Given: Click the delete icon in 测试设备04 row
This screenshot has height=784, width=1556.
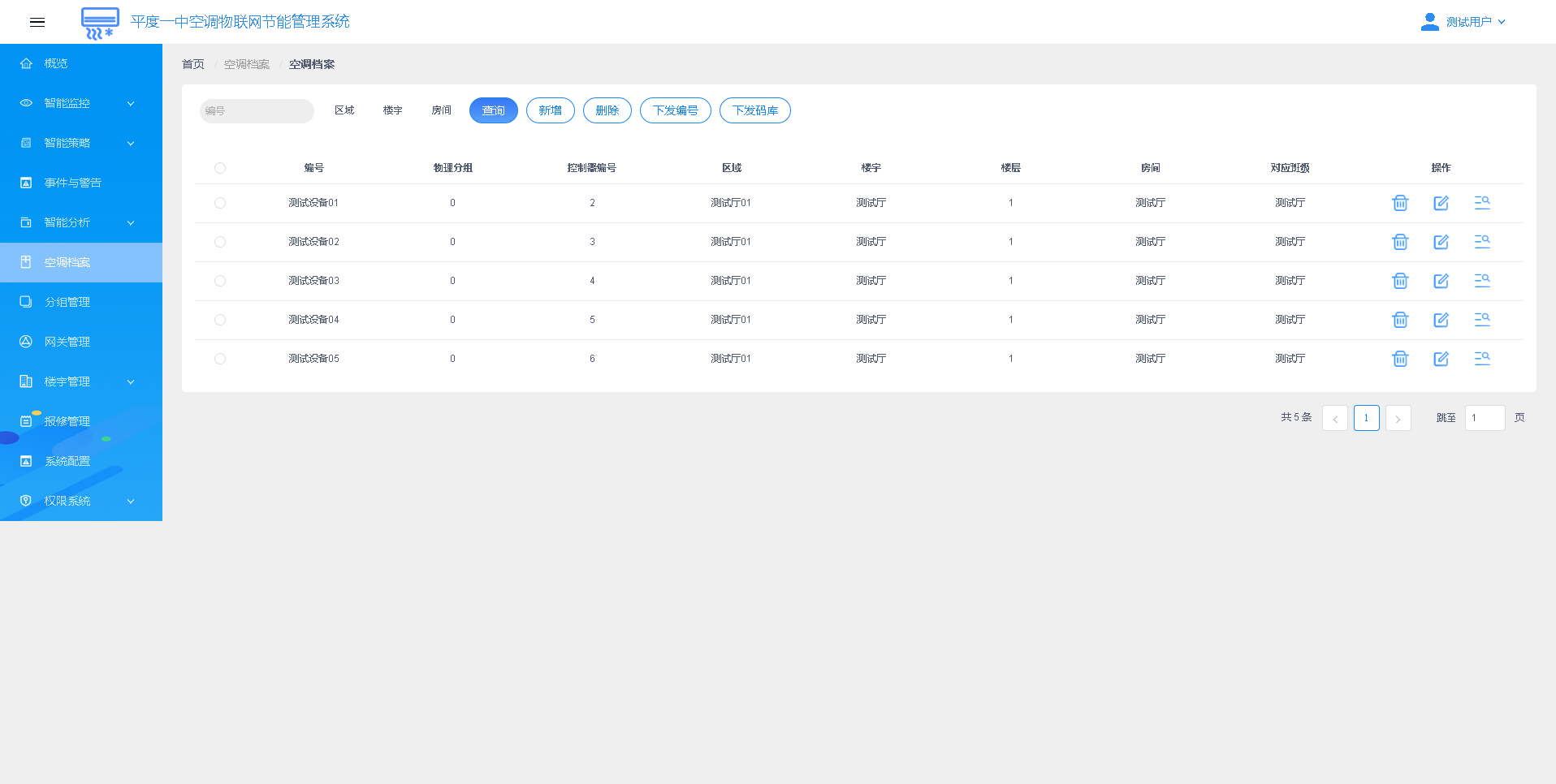Looking at the screenshot, I should click(x=1400, y=320).
